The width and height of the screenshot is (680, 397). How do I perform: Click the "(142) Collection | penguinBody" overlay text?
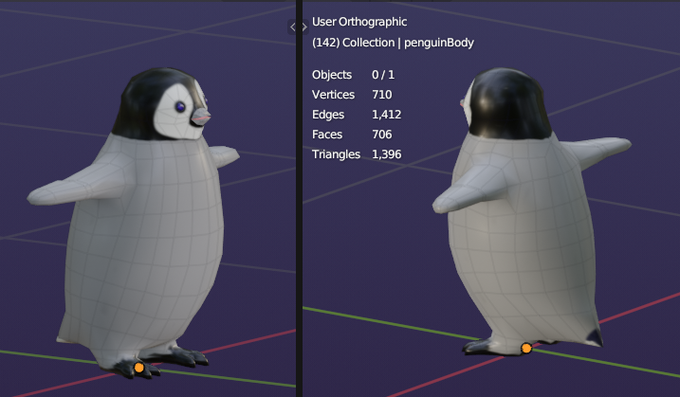click(x=392, y=43)
